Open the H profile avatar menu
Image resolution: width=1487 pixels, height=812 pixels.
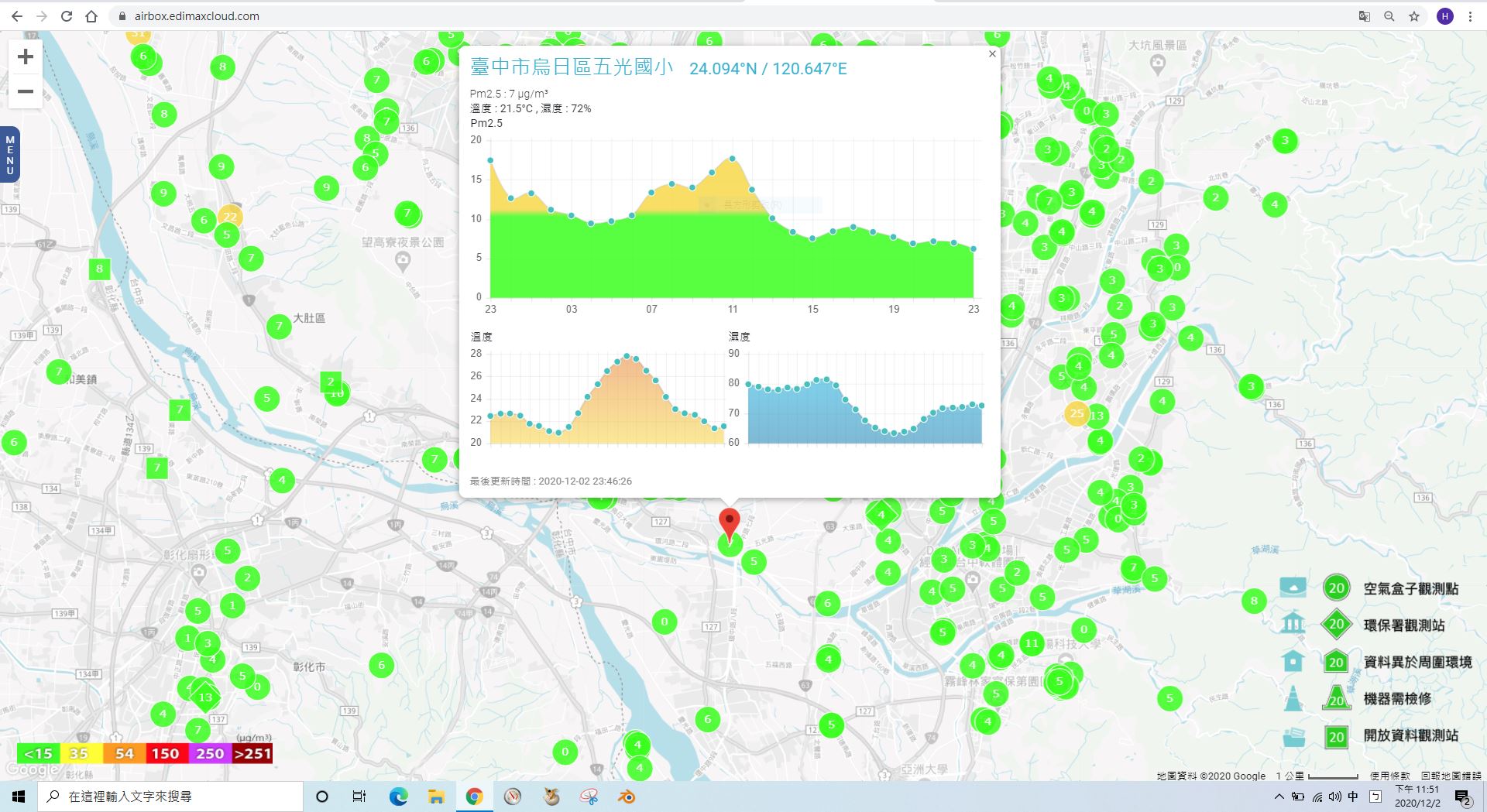[x=1445, y=16]
